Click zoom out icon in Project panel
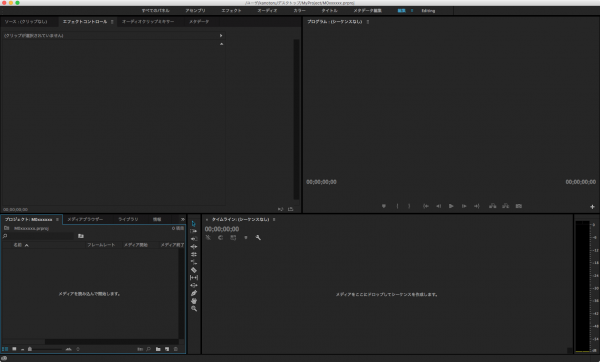 23,349
